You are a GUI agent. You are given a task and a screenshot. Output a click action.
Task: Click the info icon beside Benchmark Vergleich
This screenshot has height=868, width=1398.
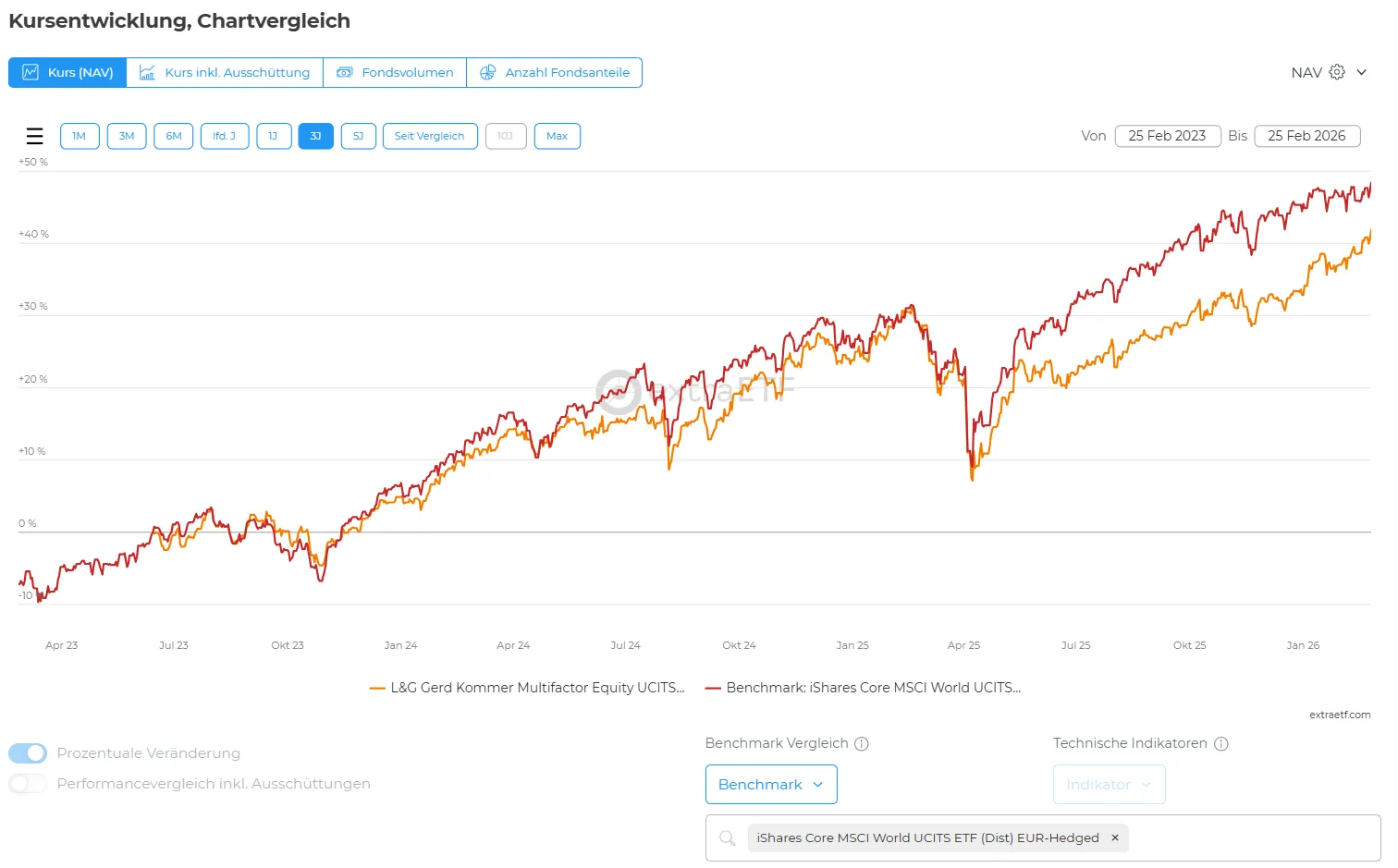pos(862,744)
